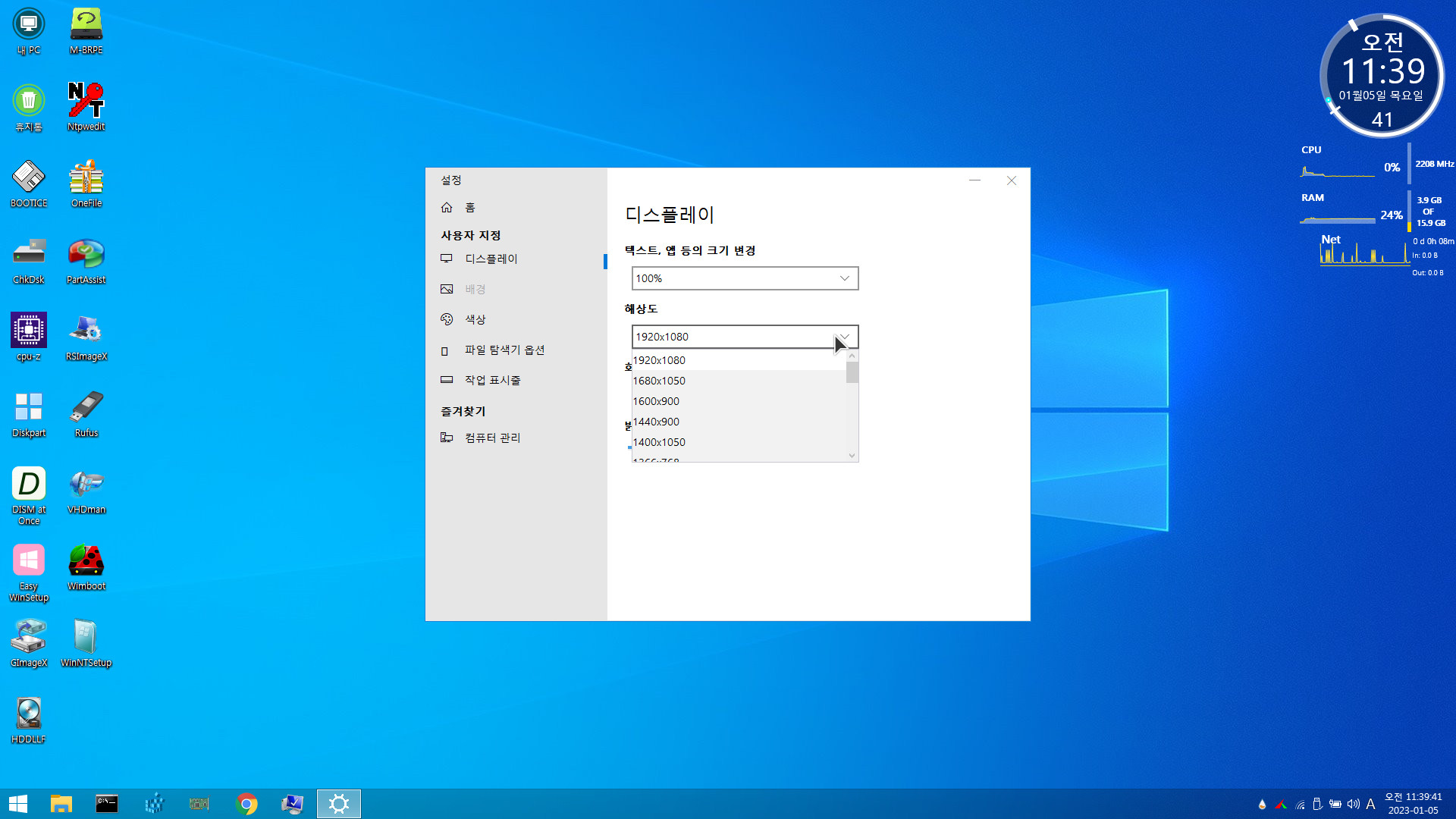Launch PartAssist from the desktop

86,261
